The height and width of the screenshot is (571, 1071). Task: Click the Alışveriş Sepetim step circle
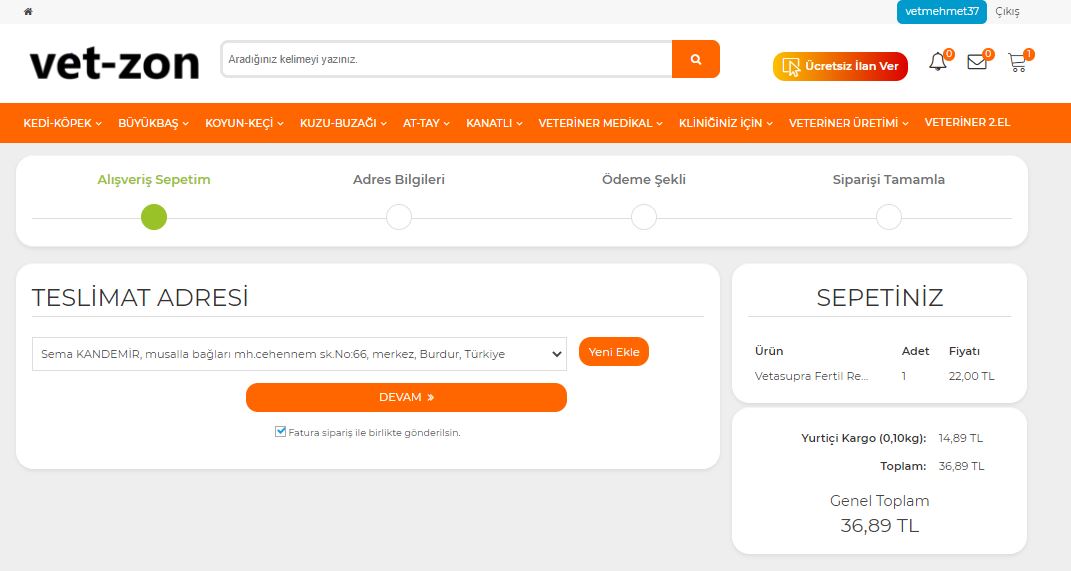point(154,217)
